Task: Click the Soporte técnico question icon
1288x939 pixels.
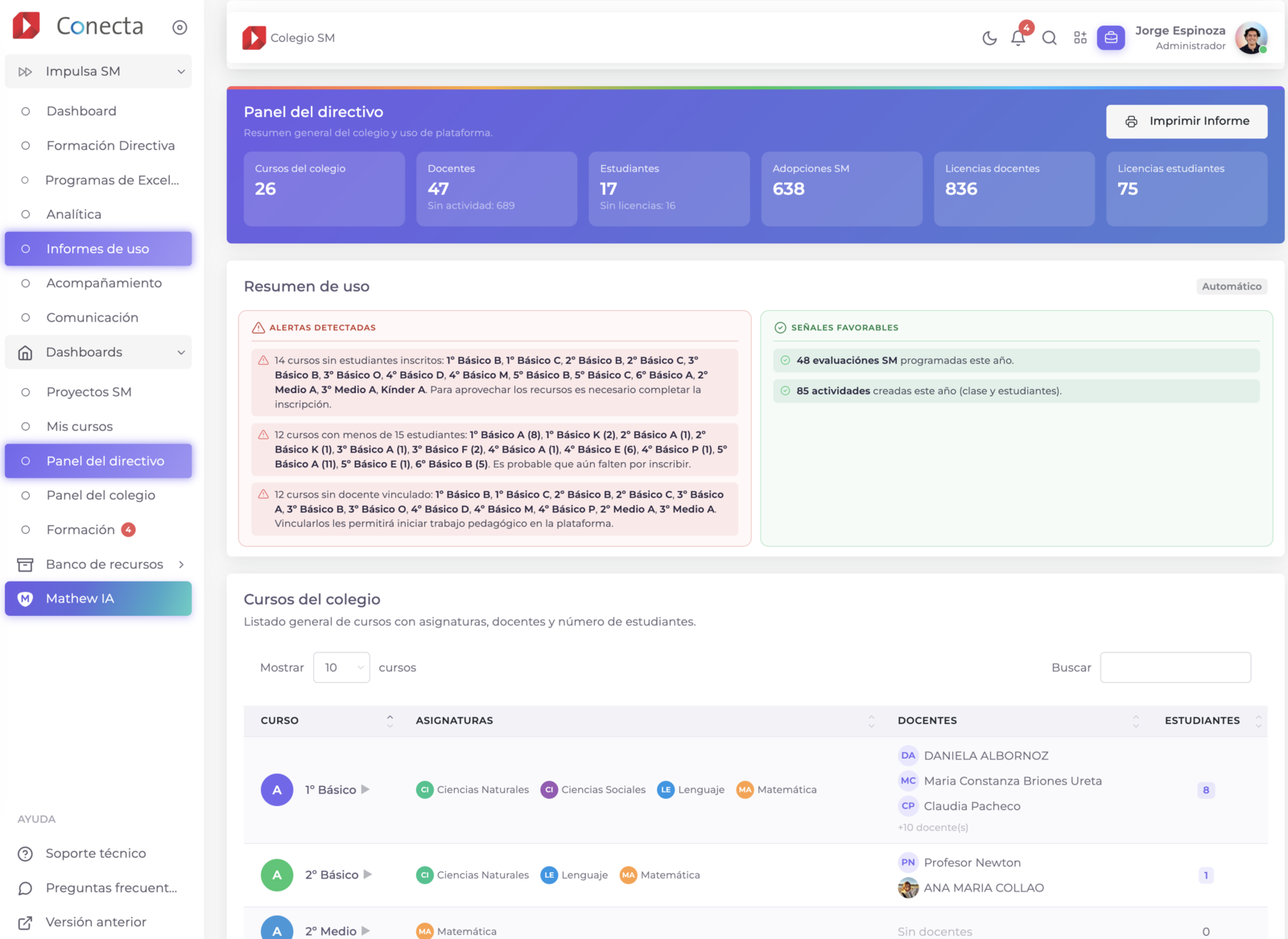Action: pyautogui.click(x=26, y=854)
